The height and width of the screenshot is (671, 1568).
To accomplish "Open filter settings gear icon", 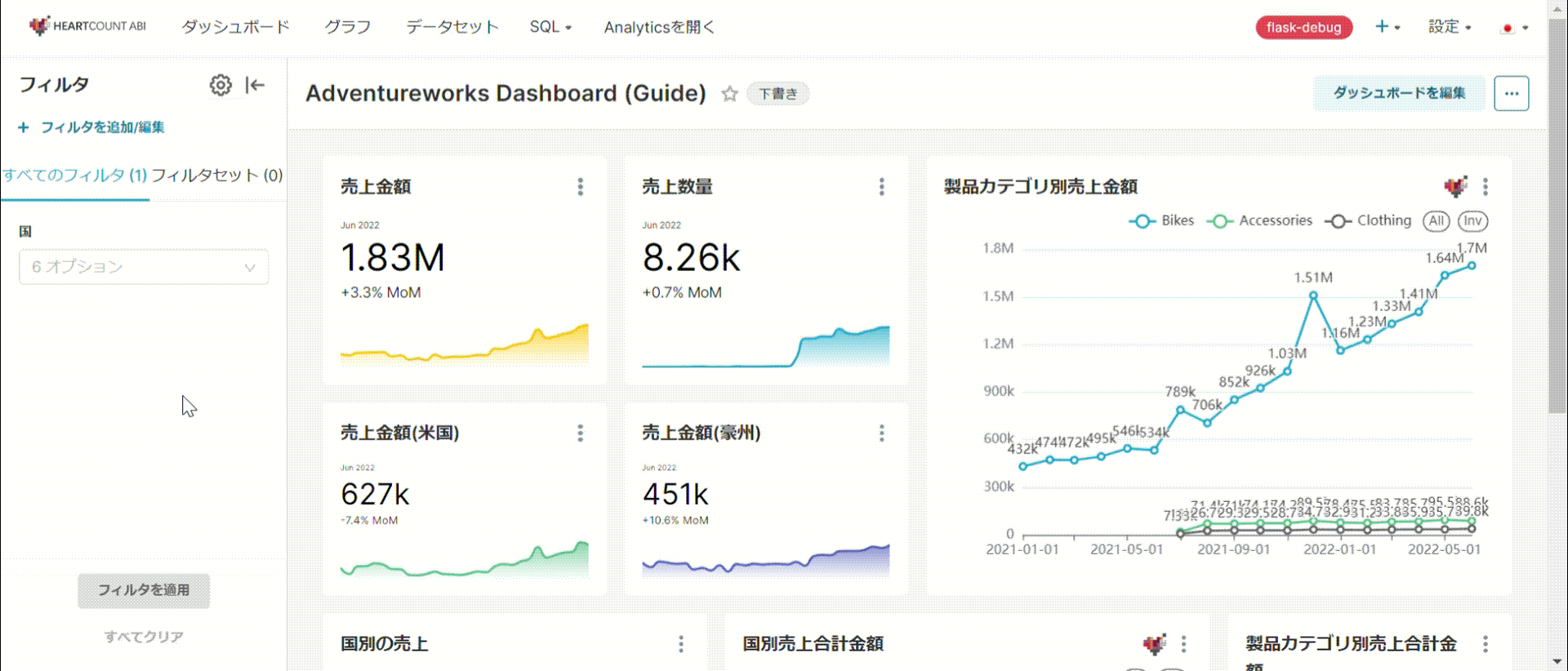I will 220,85.
